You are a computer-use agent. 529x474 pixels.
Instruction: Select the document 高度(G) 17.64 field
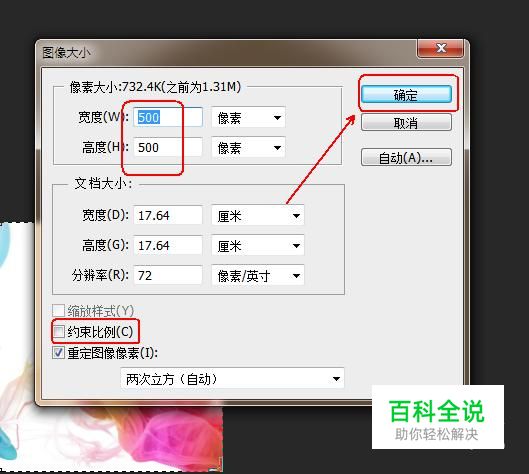click(168, 245)
